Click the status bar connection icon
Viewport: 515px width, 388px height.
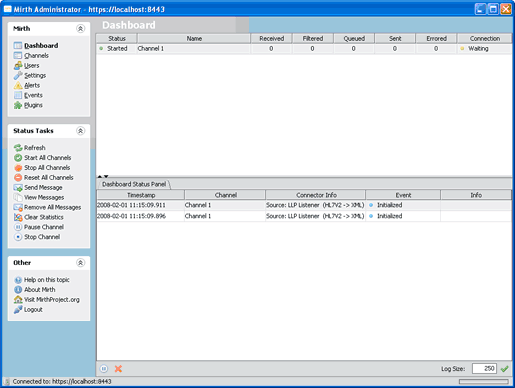pyautogui.click(x=7, y=382)
